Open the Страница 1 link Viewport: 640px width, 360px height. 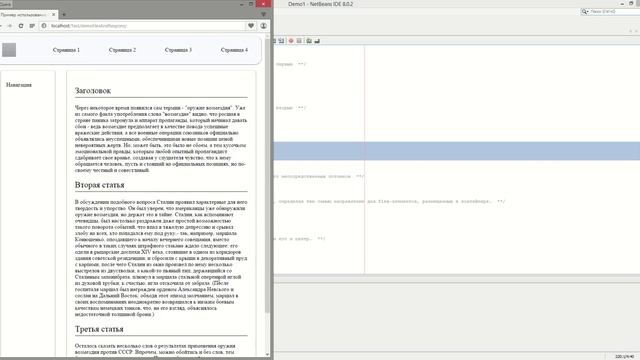[66, 50]
